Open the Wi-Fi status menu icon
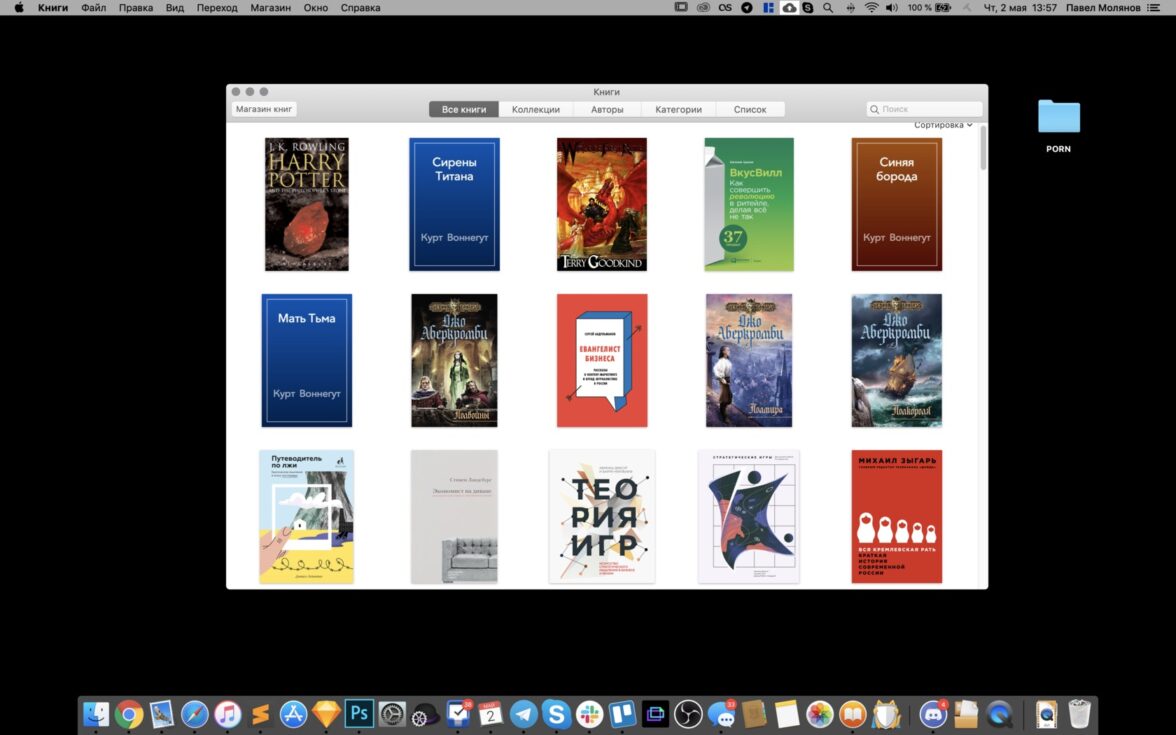1176x735 pixels. (x=871, y=8)
